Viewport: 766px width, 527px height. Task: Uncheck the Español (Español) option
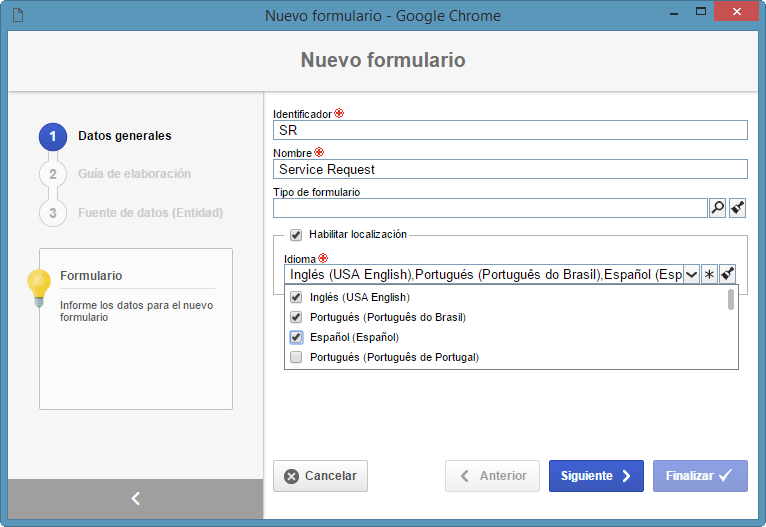pyautogui.click(x=296, y=337)
